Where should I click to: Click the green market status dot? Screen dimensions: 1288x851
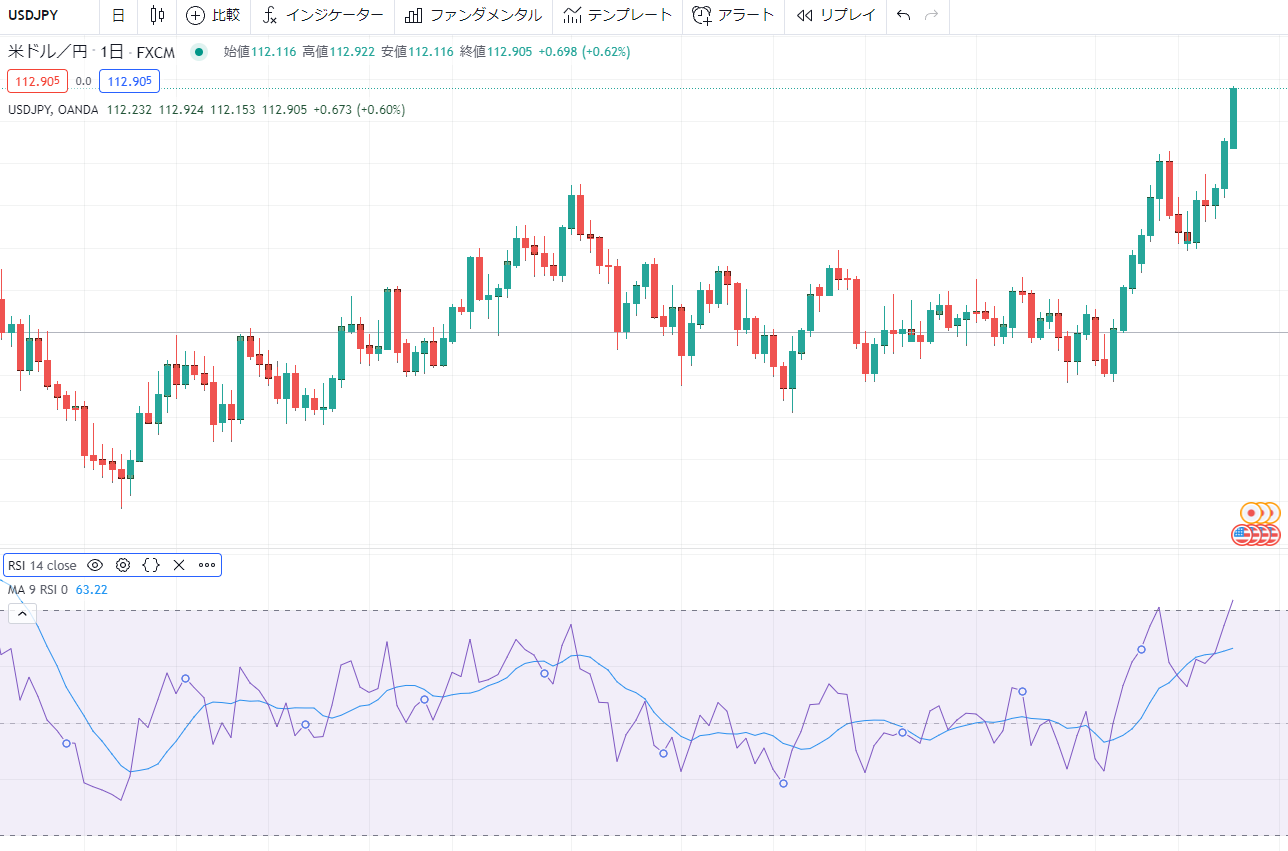click(x=199, y=52)
